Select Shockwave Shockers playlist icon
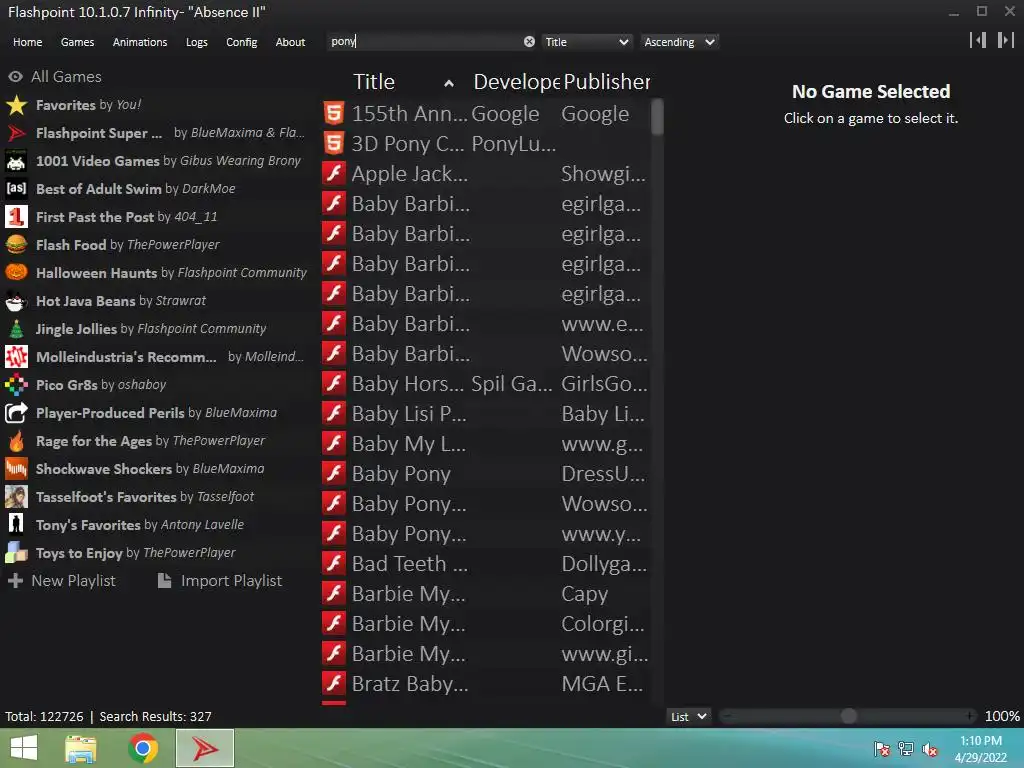The image size is (1024, 768). pyautogui.click(x=16, y=469)
